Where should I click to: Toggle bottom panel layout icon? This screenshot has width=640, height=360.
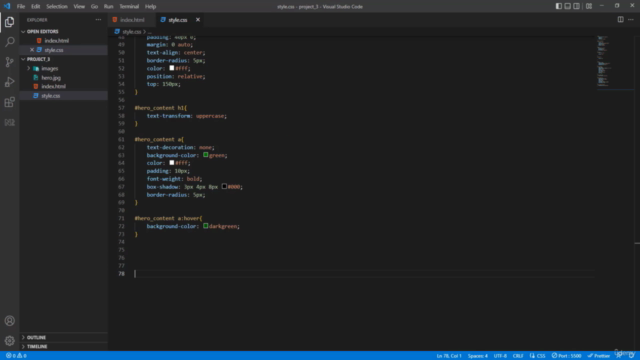click(567, 6)
